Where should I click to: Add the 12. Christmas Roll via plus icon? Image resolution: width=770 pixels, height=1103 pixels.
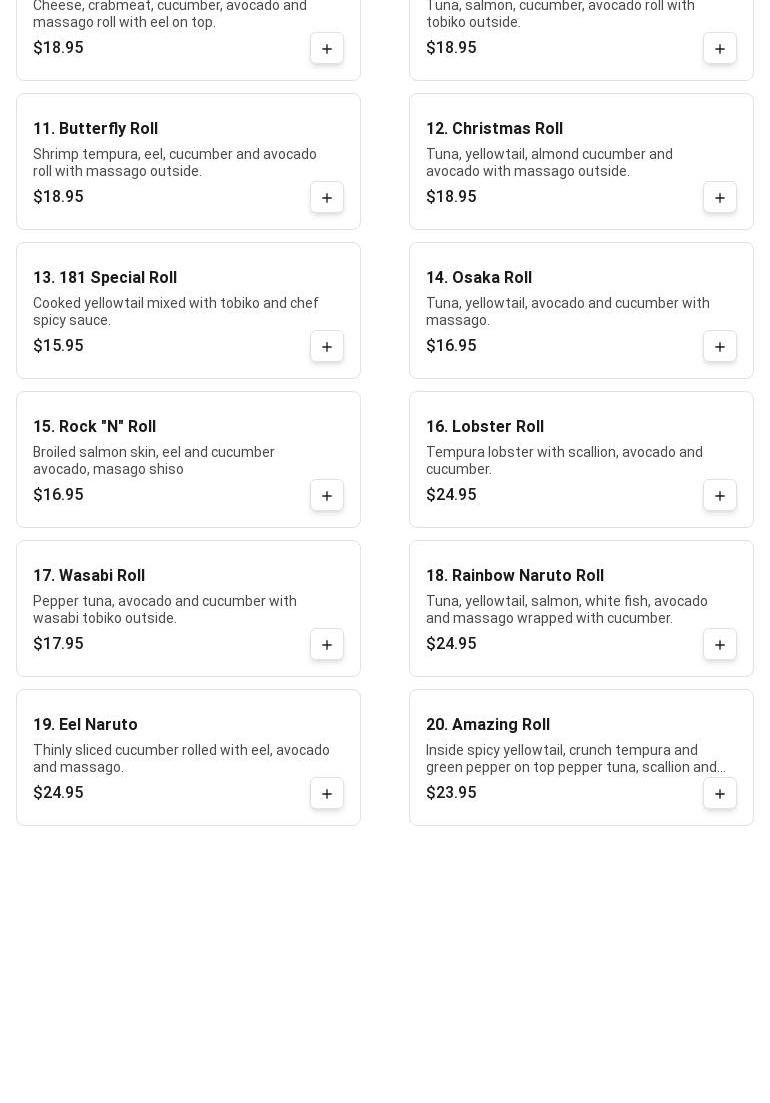pyautogui.click(x=720, y=198)
